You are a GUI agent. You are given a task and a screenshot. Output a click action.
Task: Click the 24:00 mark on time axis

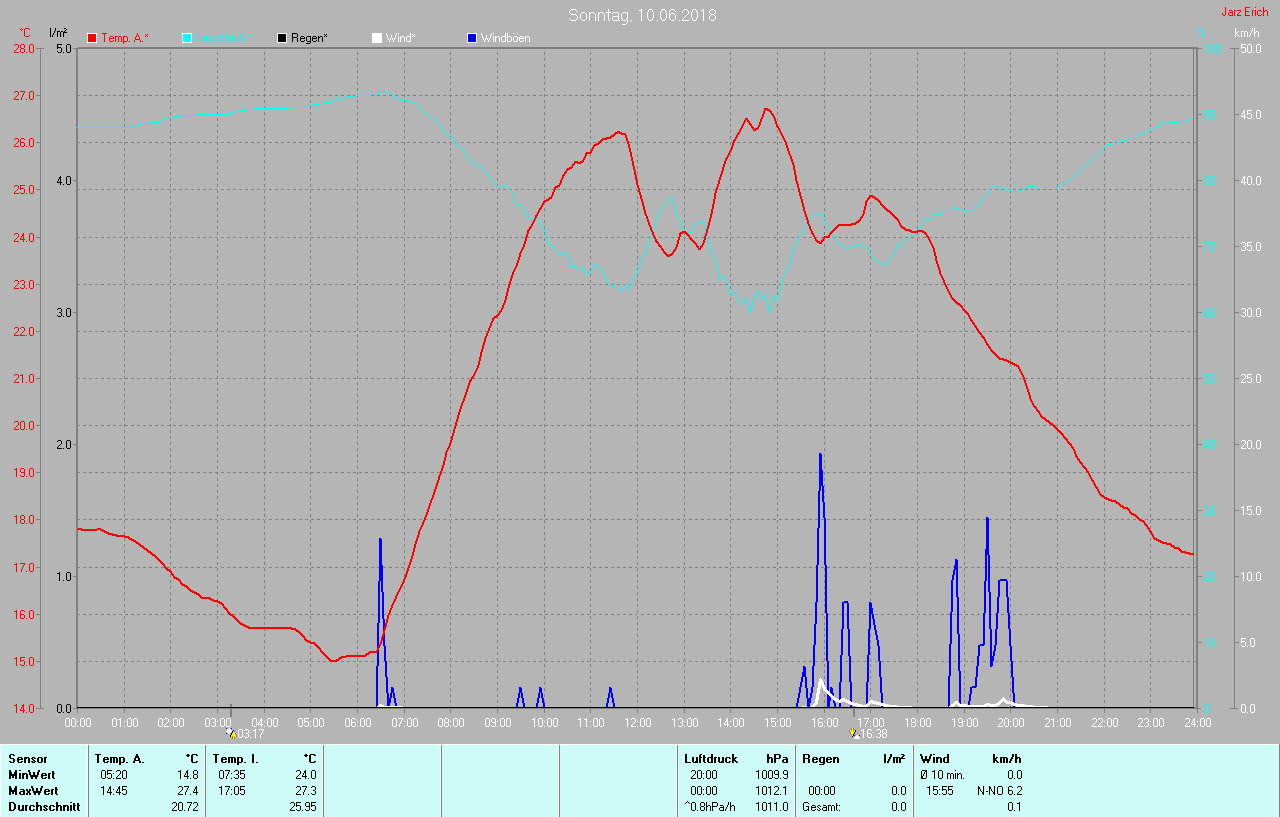[x=1195, y=721]
